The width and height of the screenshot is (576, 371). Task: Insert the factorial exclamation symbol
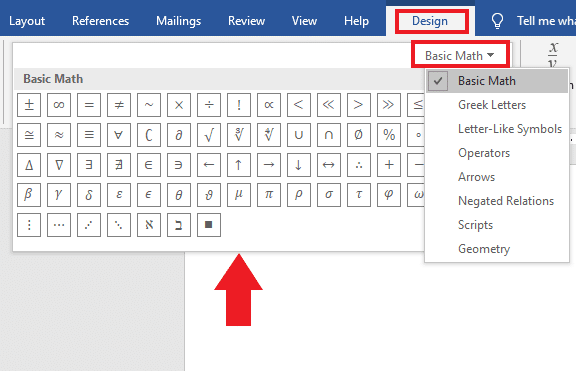point(239,105)
